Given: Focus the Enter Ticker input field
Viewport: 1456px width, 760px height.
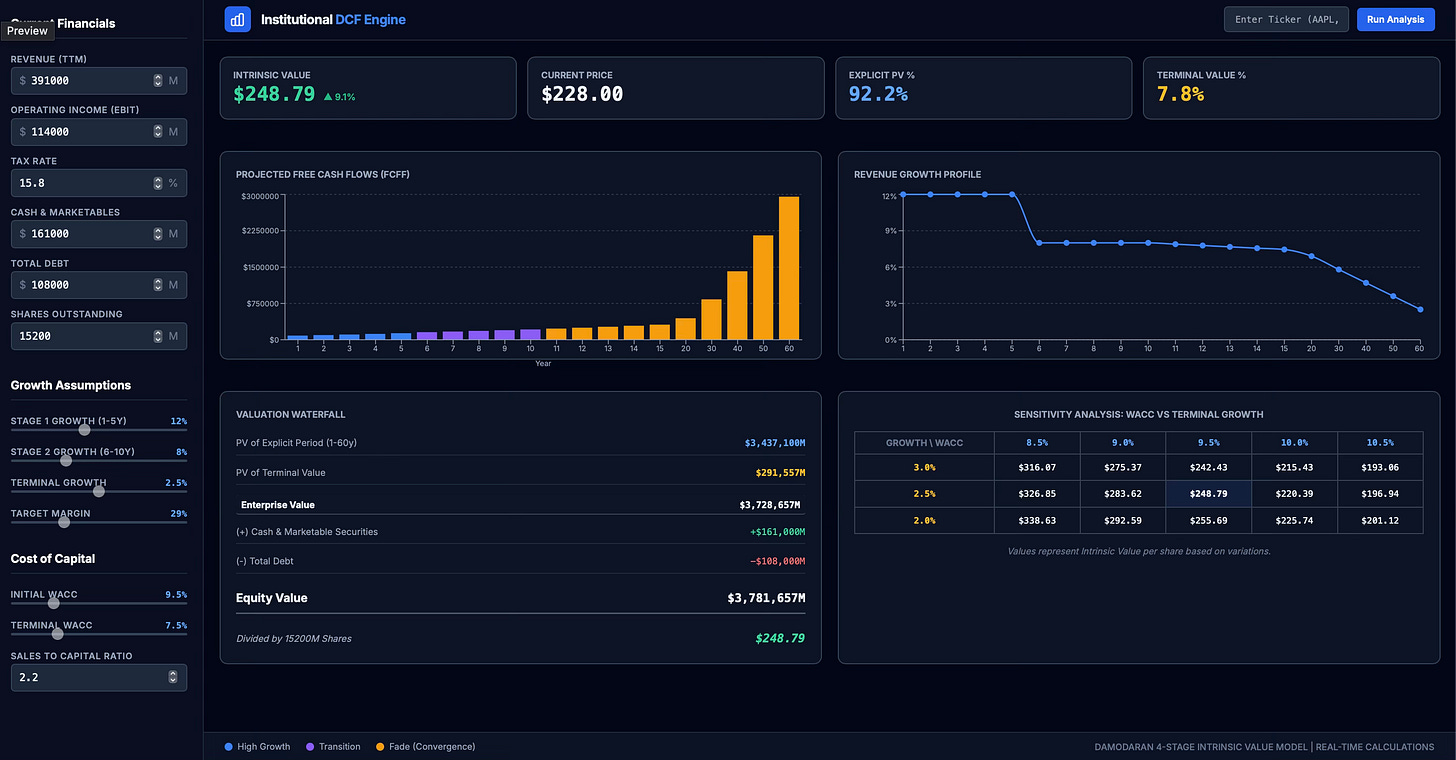Looking at the screenshot, I should click(x=1288, y=19).
